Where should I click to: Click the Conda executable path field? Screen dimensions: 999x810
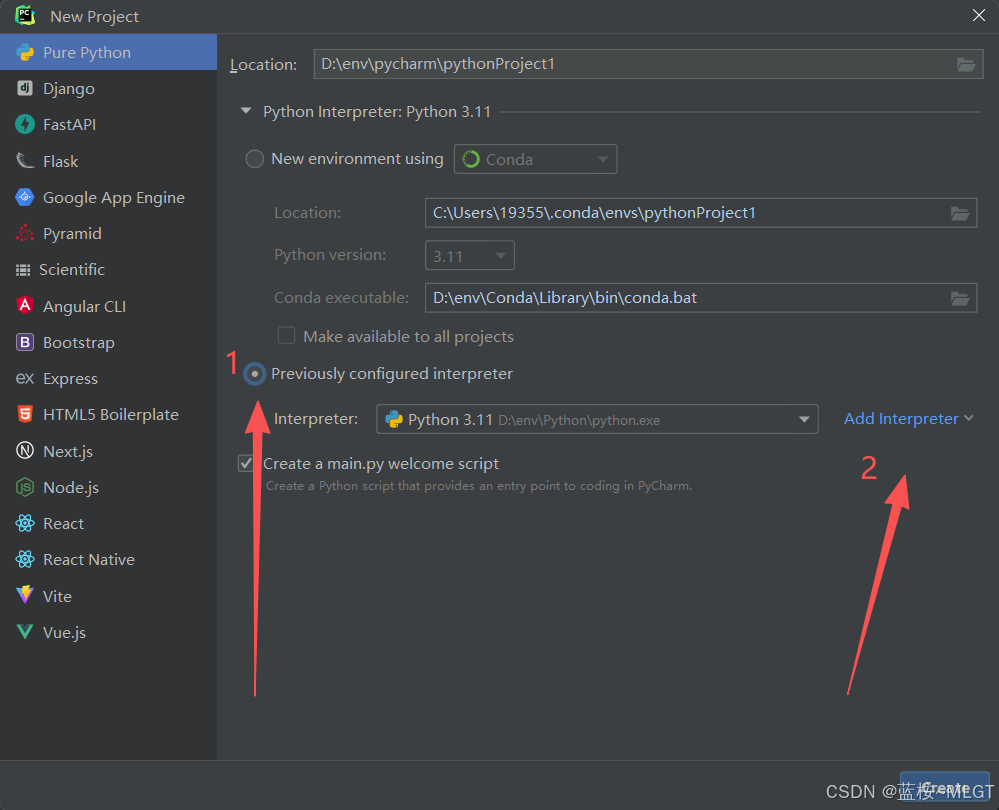coord(701,298)
